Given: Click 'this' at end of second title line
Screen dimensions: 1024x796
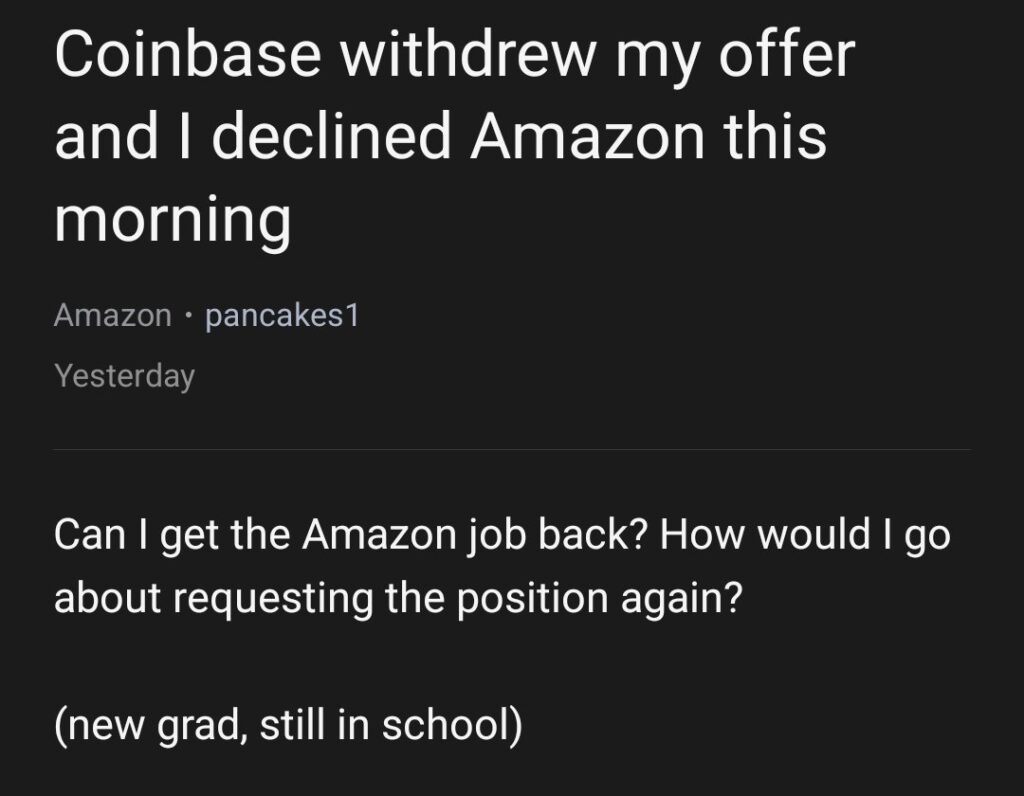Looking at the screenshot, I should (775, 136).
